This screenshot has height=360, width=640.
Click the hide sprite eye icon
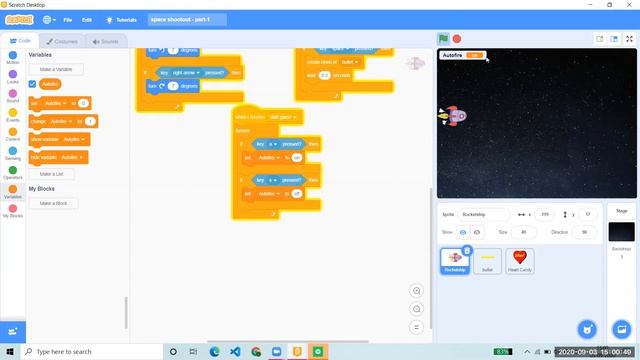click(x=476, y=232)
